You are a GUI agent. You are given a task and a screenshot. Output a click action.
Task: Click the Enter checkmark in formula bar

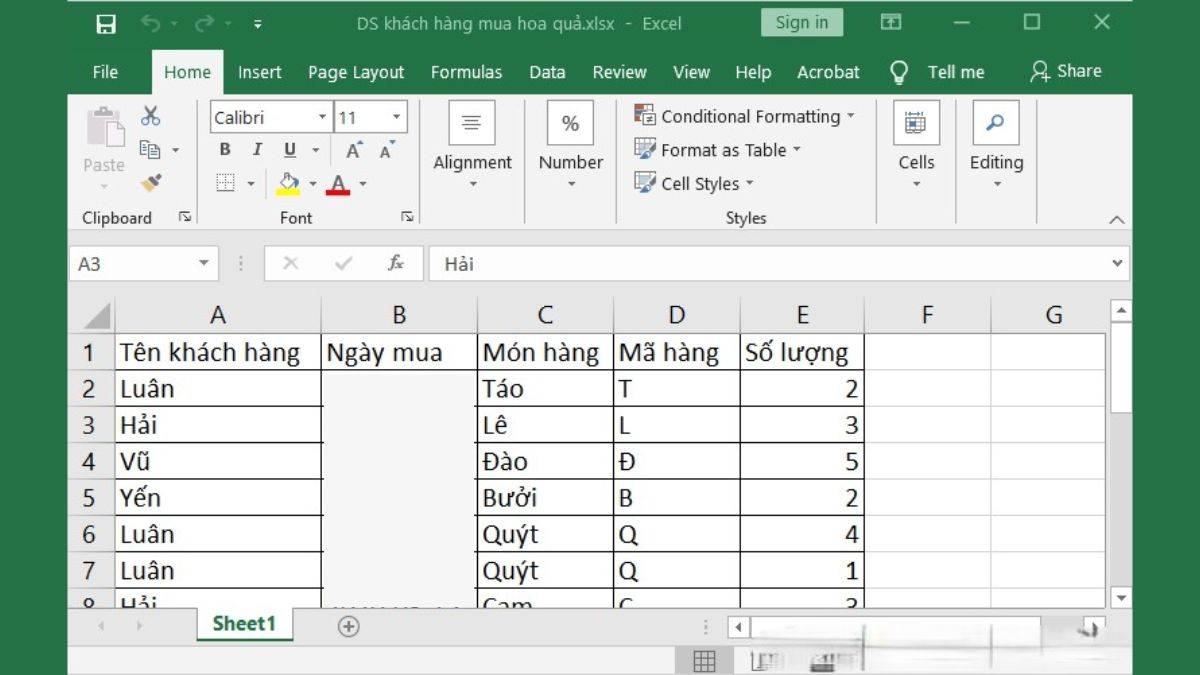(x=344, y=263)
